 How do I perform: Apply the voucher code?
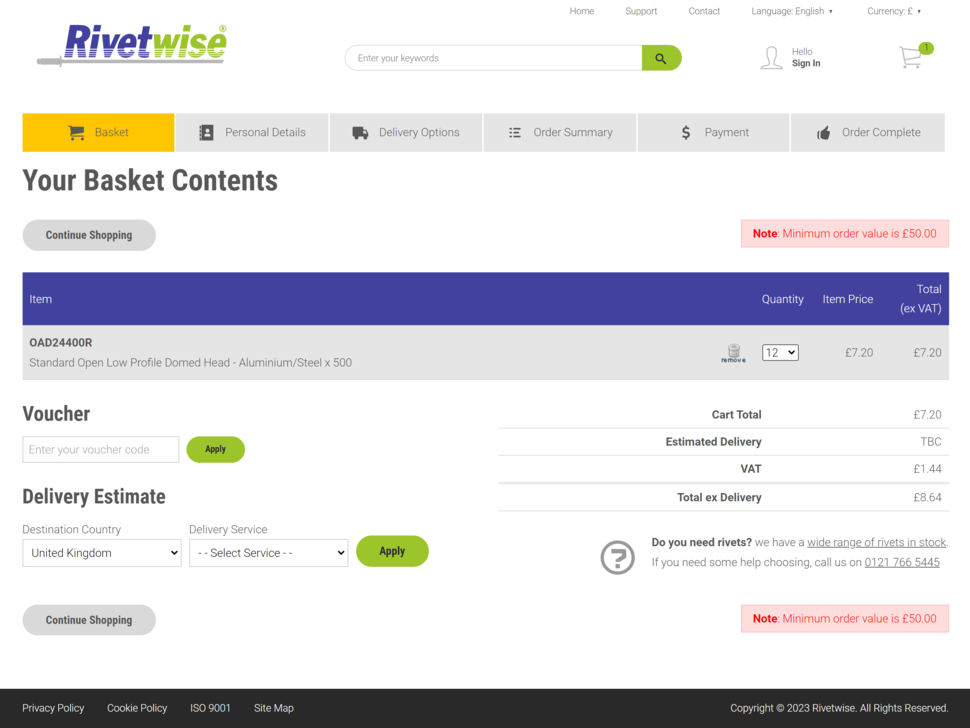pos(215,449)
